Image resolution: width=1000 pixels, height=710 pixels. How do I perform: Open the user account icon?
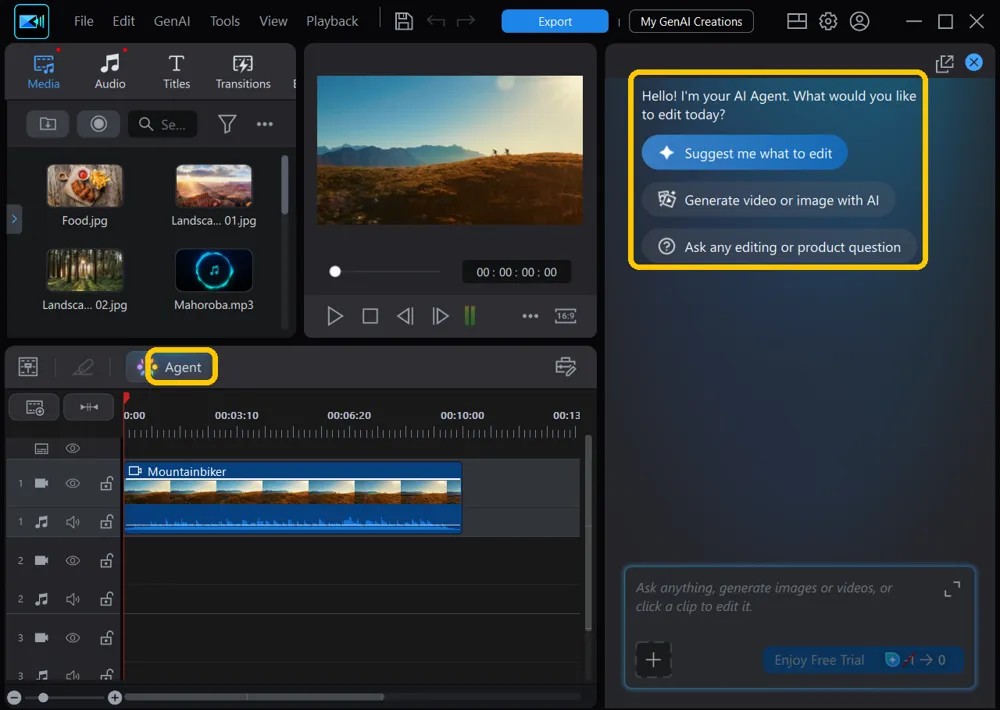(x=859, y=21)
